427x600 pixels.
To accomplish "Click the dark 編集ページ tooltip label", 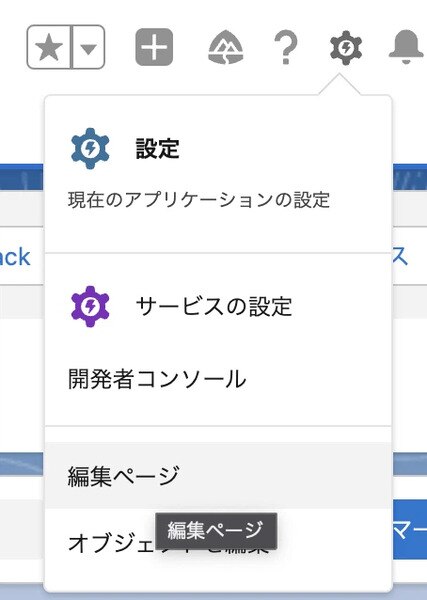I will coord(216,531).
